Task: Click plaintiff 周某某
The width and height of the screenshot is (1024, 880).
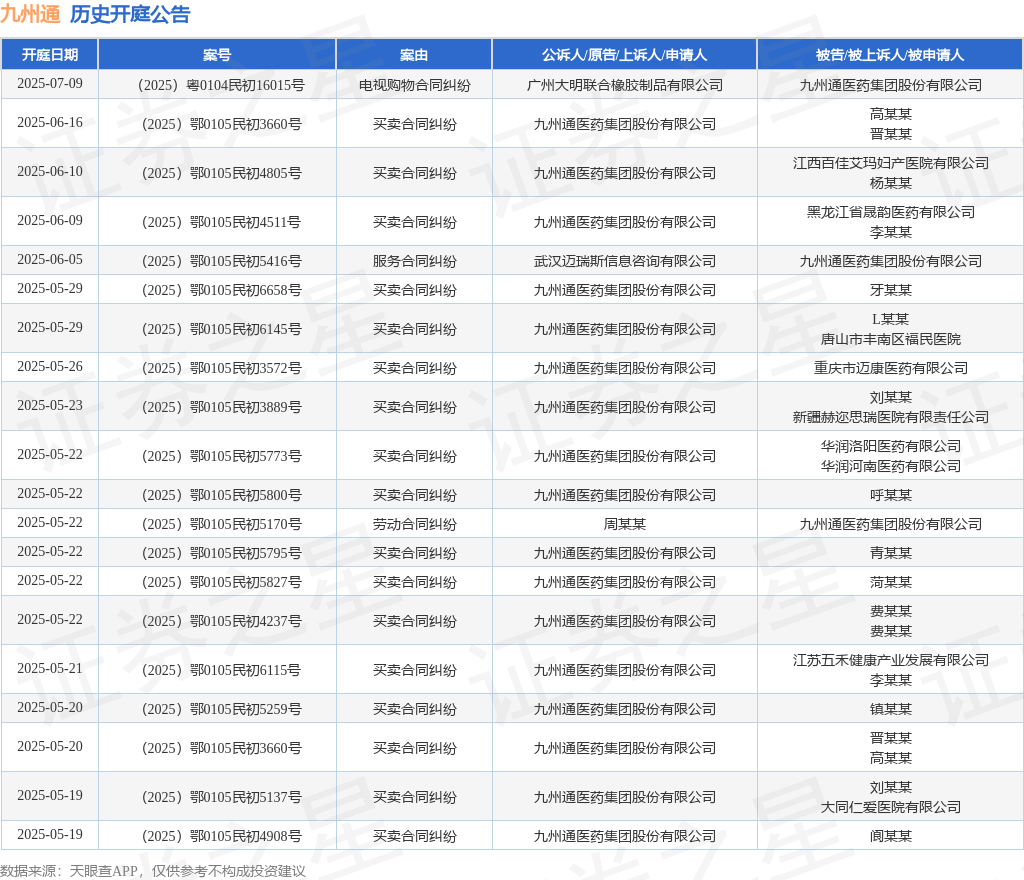Action: coord(625,524)
